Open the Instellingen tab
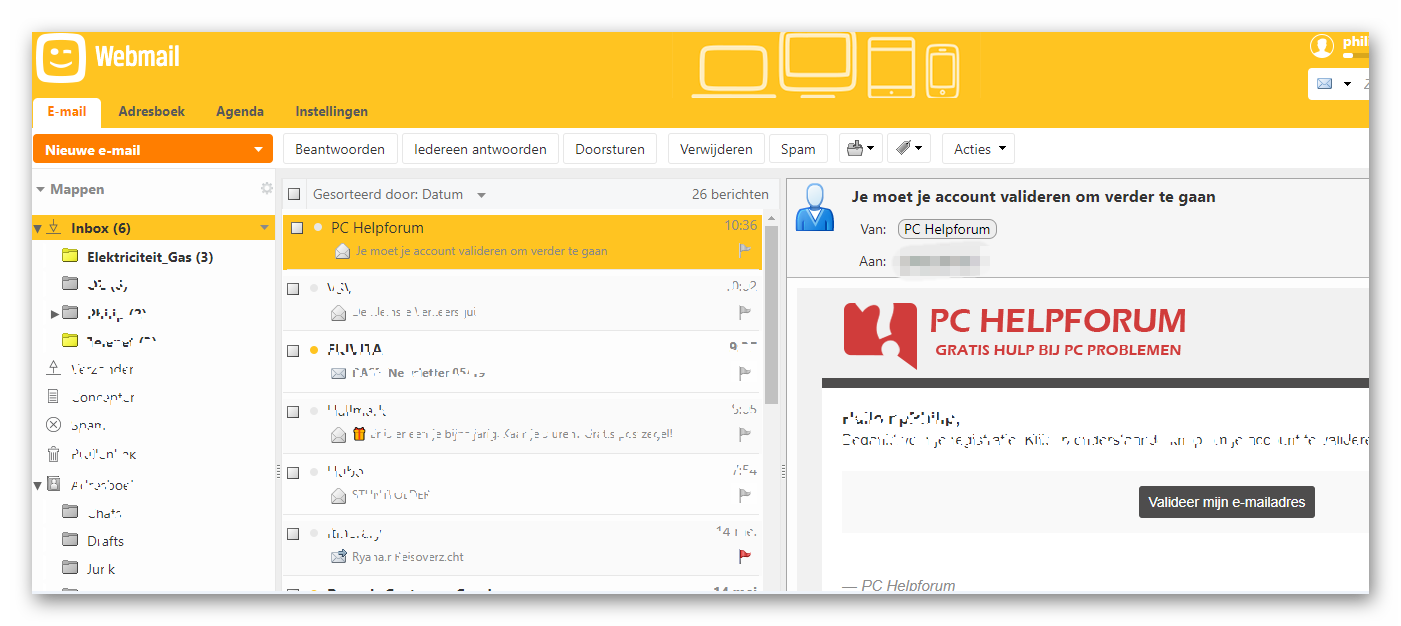This screenshot has width=1401, height=626. point(331,112)
